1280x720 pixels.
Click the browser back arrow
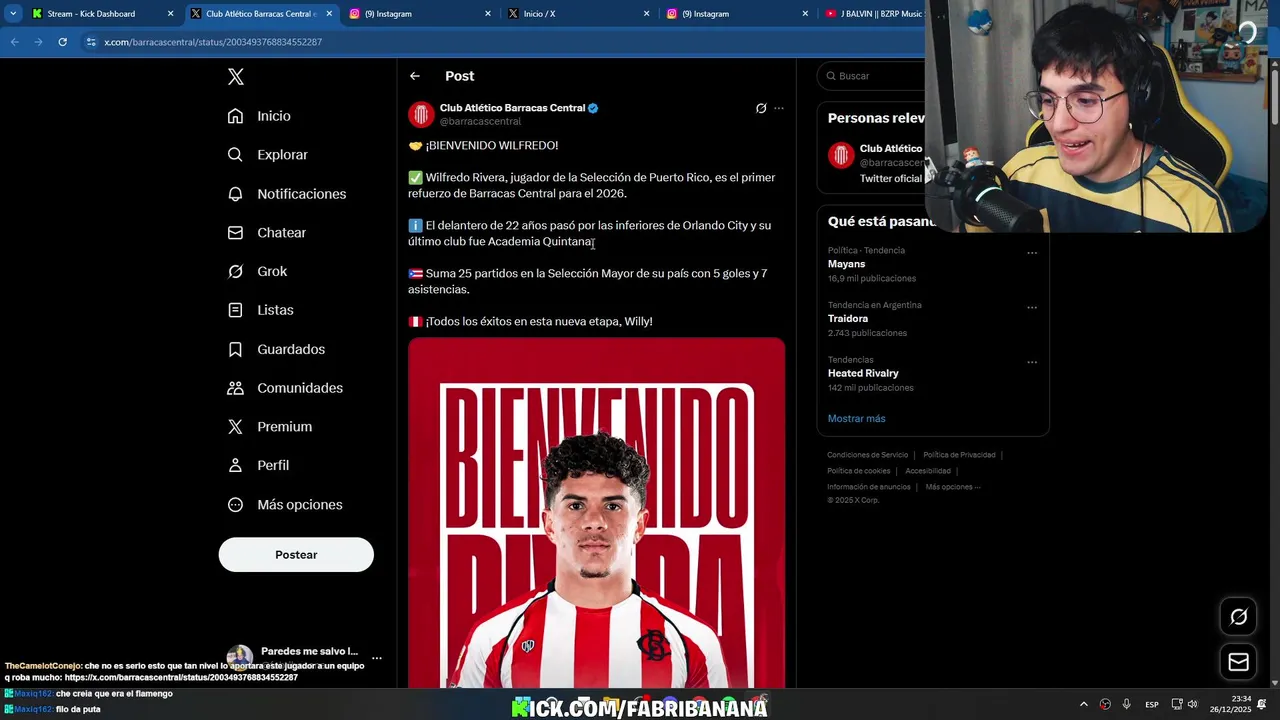[15, 42]
